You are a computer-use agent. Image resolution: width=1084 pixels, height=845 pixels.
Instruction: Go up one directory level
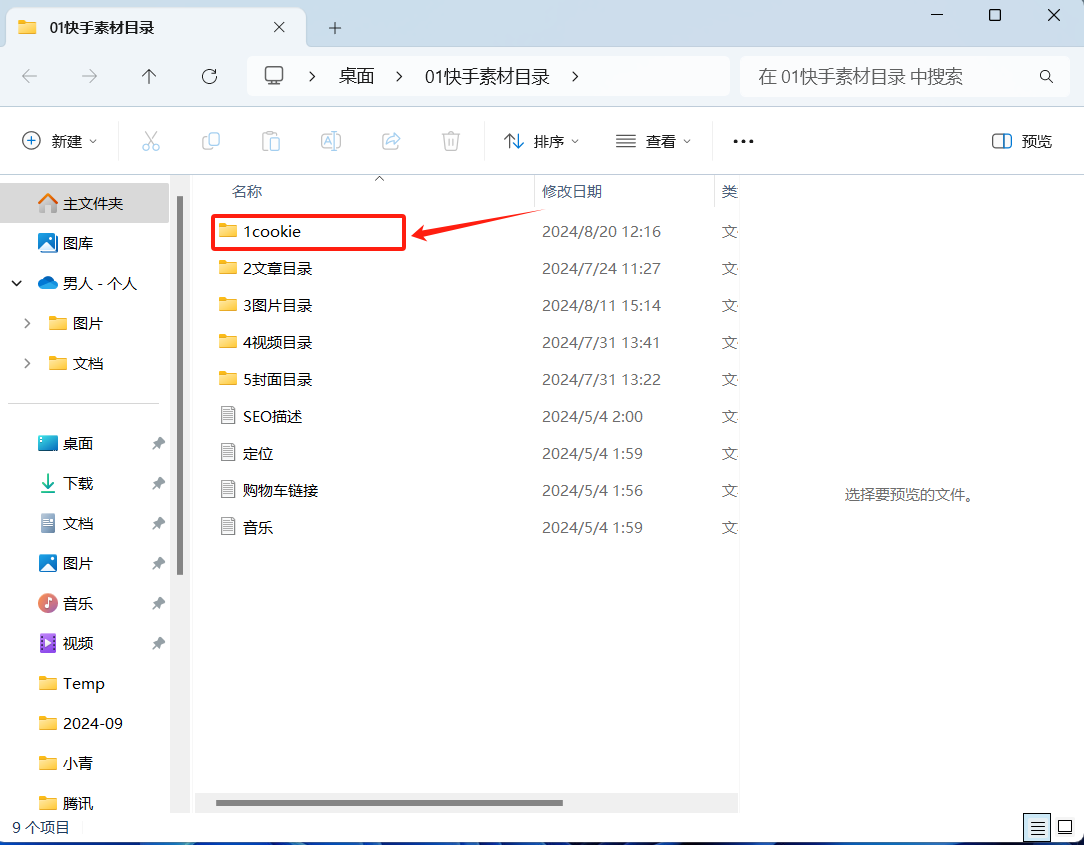pos(149,76)
